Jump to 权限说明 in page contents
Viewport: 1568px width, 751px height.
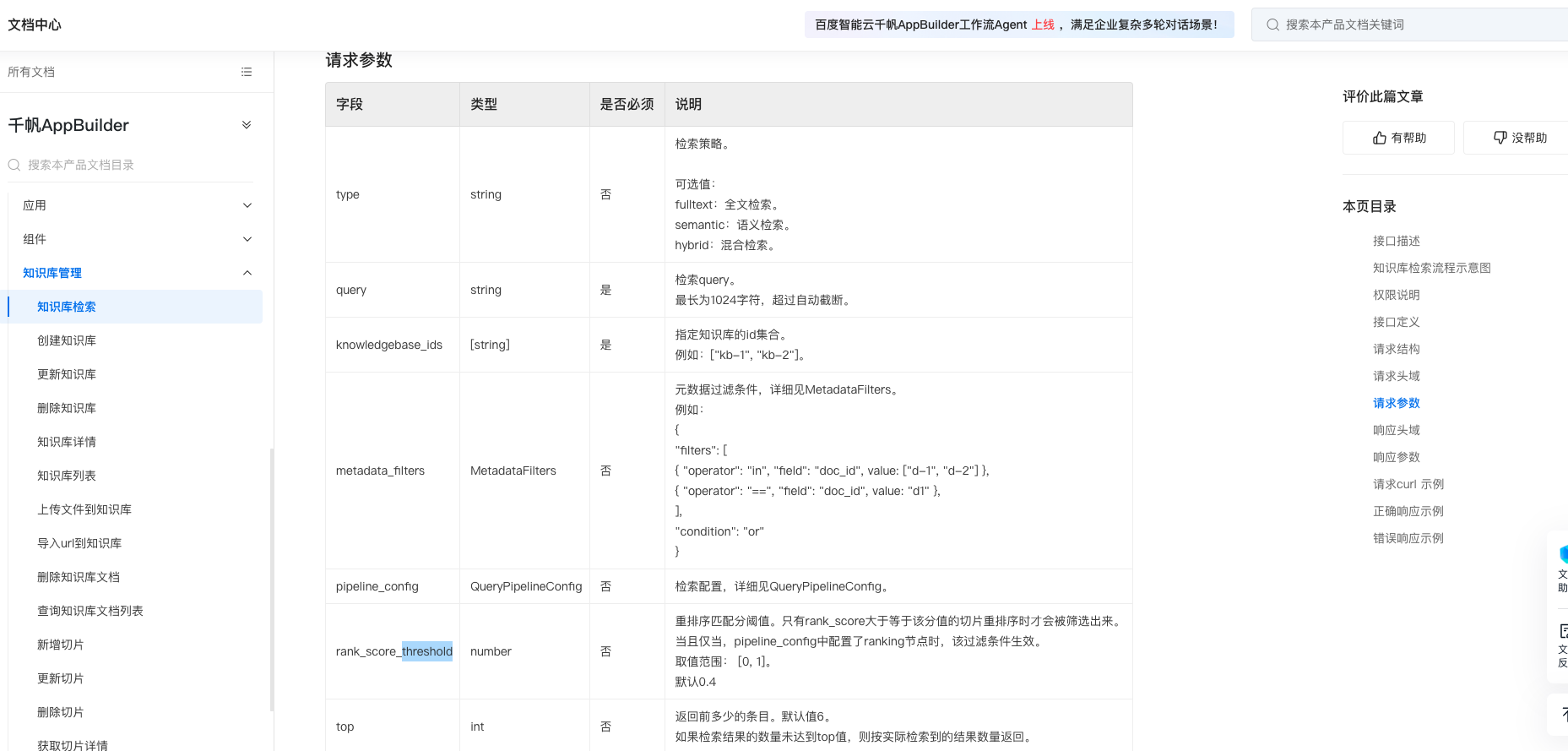pyautogui.click(x=1397, y=295)
